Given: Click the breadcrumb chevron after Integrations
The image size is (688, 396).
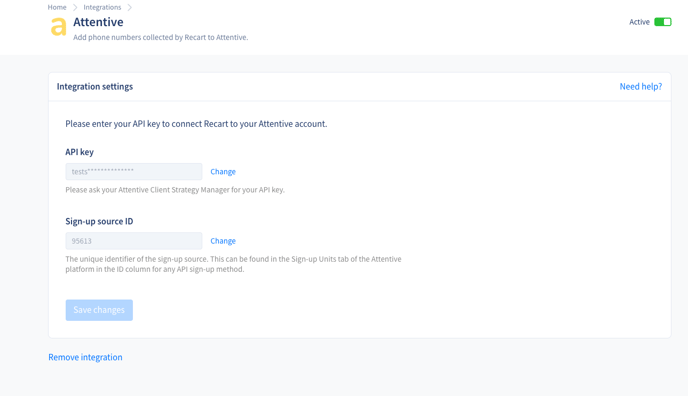Looking at the screenshot, I should (129, 7).
